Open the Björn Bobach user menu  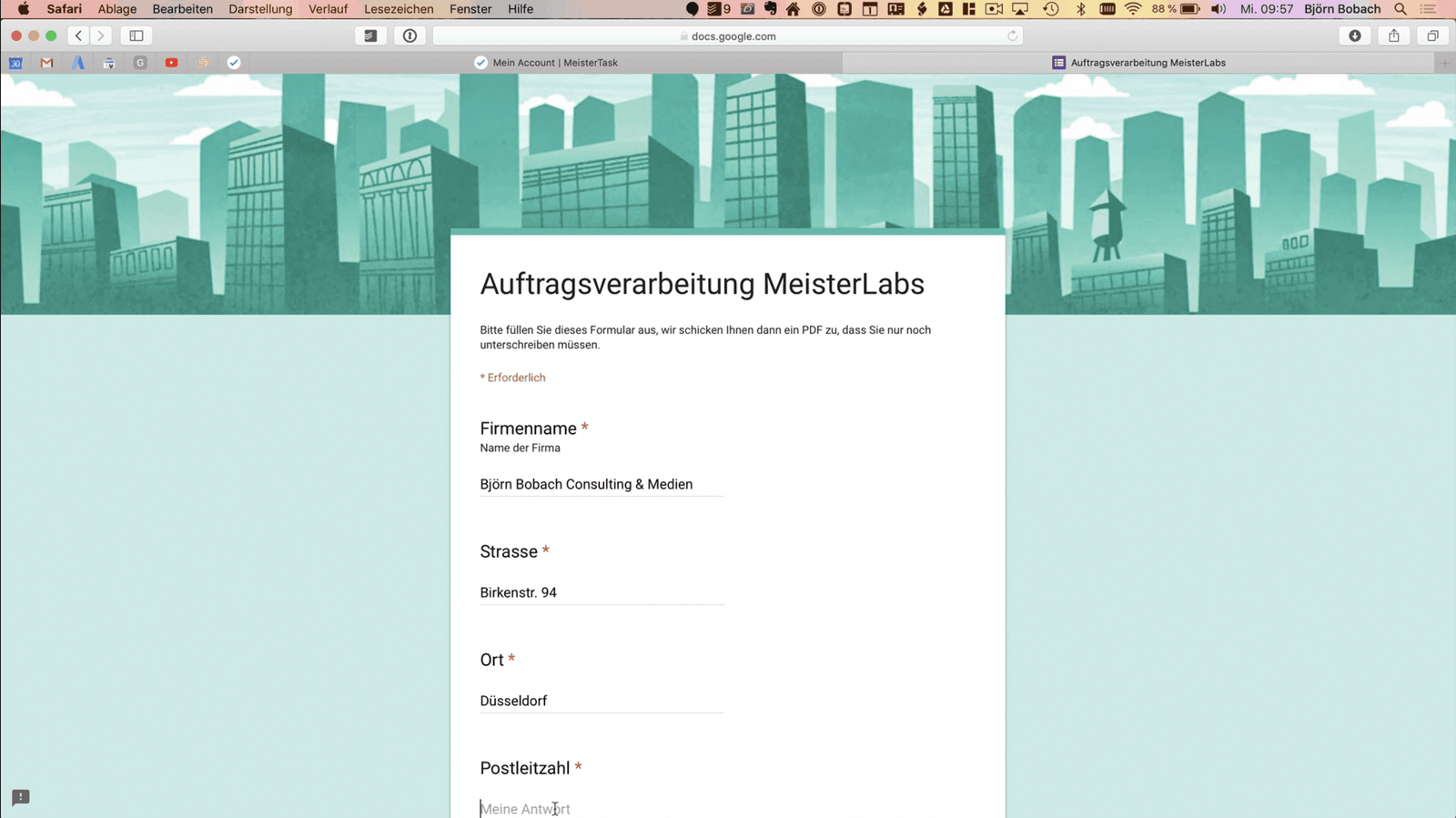pos(1342,9)
